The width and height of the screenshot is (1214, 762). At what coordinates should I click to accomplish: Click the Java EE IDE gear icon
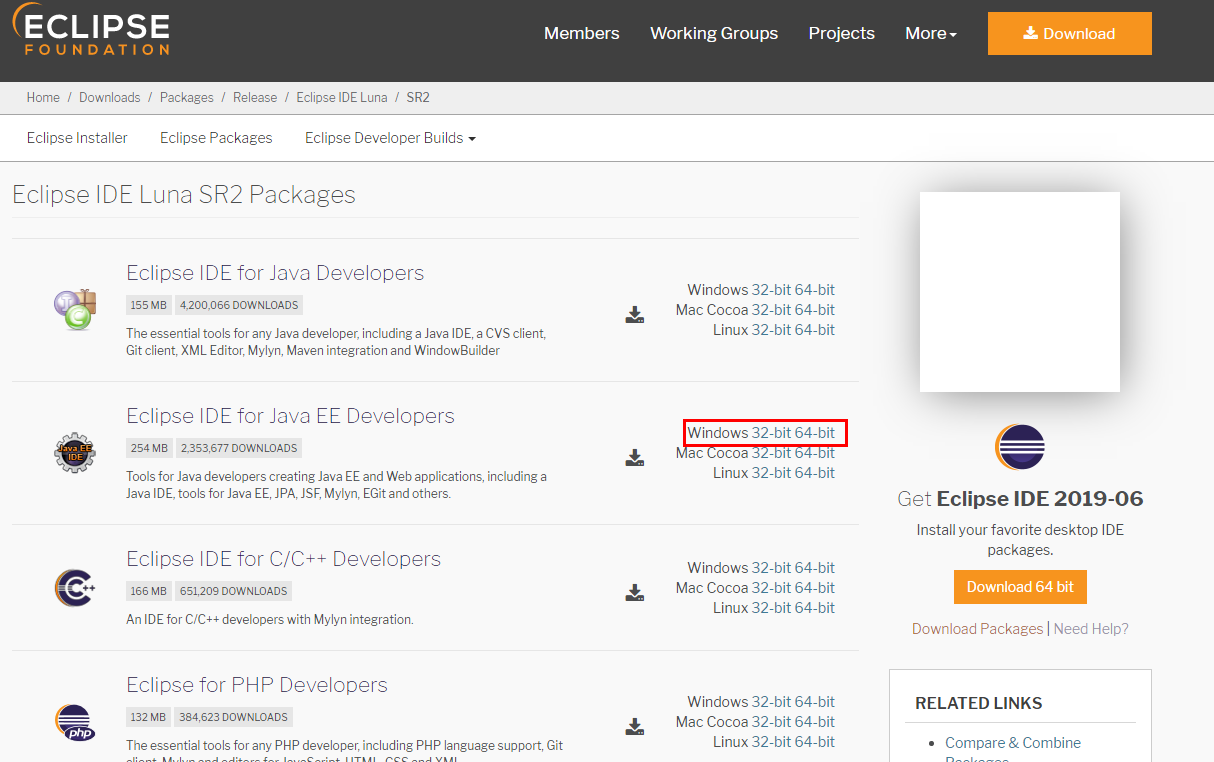[x=75, y=453]
